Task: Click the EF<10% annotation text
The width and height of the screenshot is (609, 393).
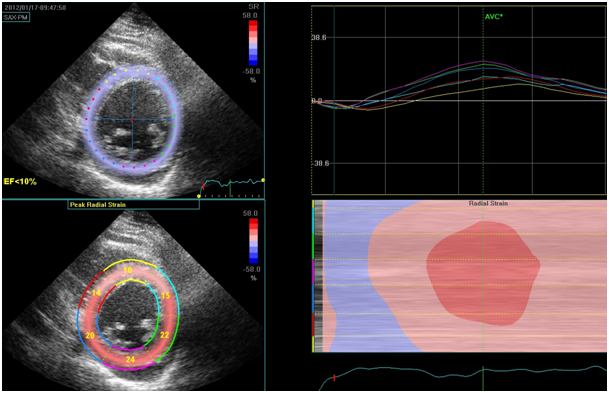Action: [x=20, y=181]
